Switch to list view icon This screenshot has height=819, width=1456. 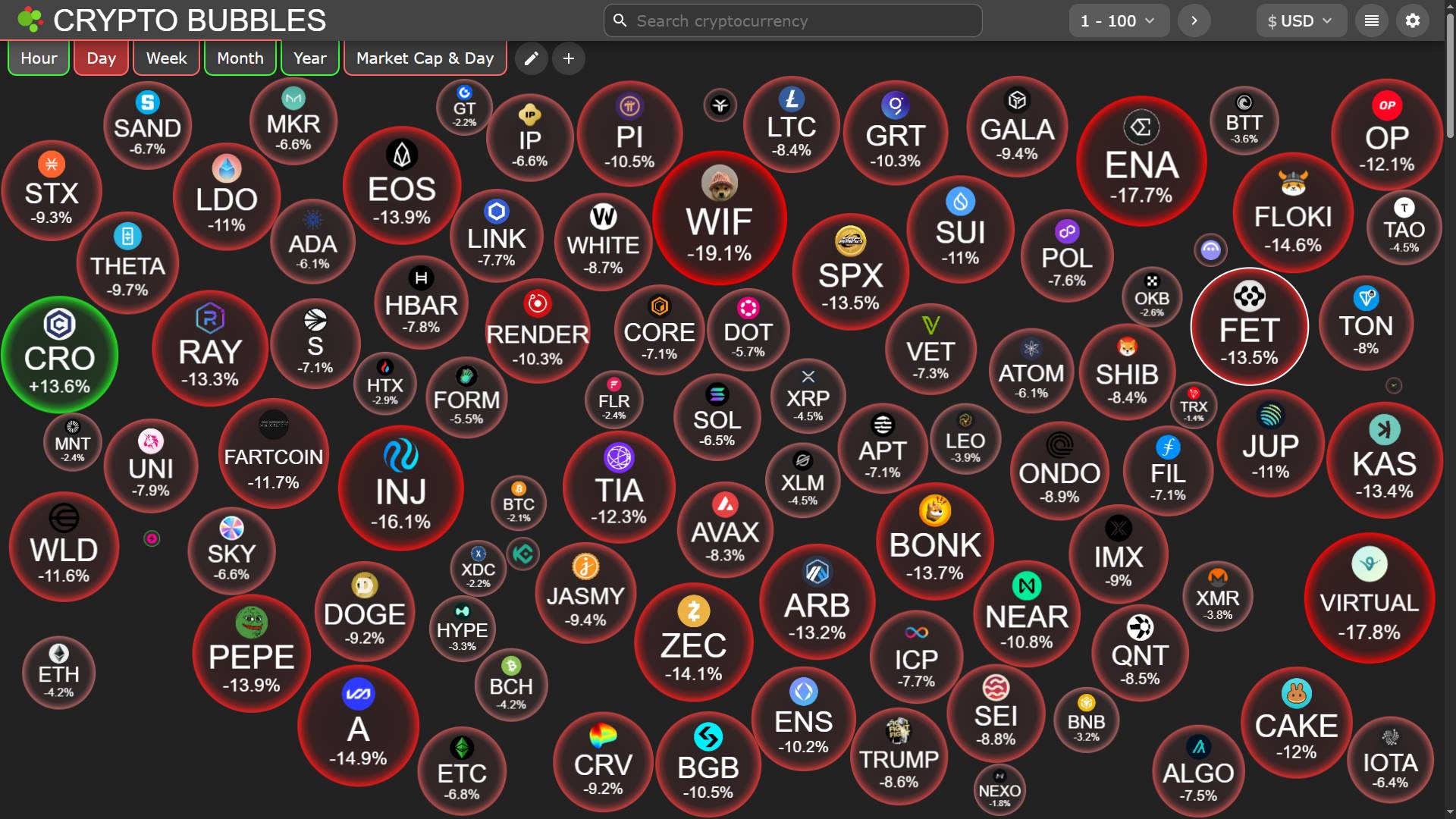[1371, 20]
